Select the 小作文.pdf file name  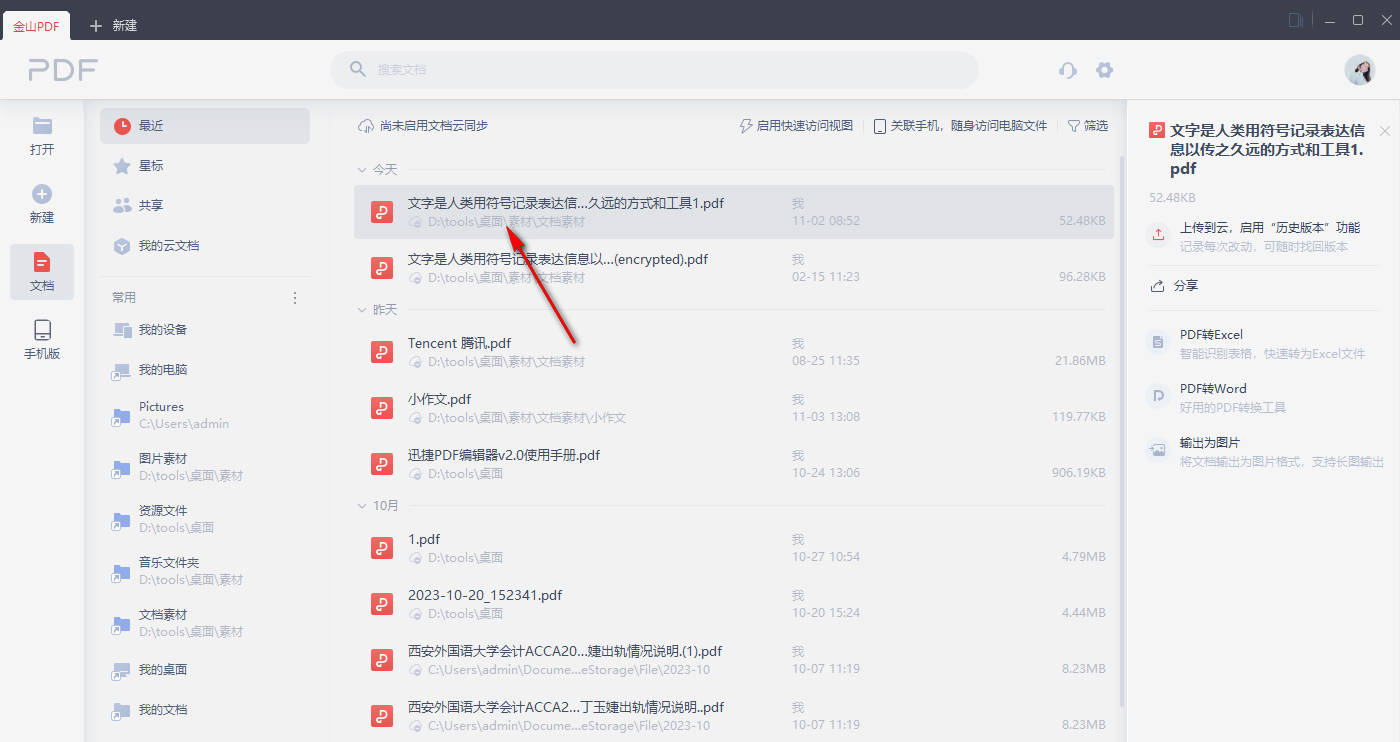coord(439,399)
